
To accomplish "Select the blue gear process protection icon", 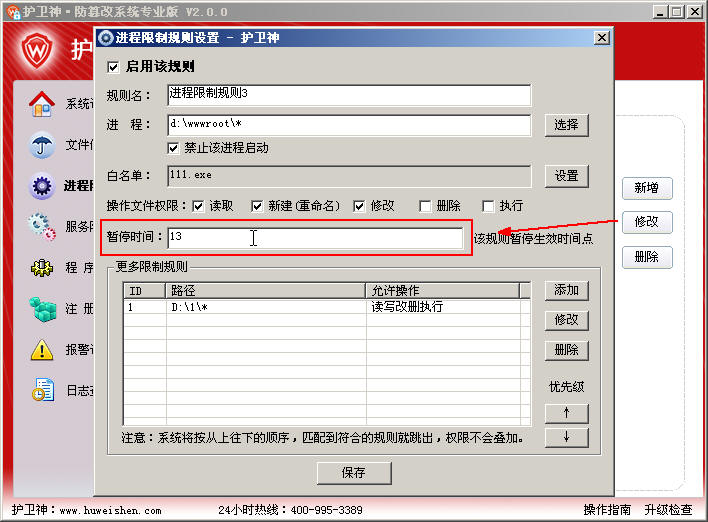I will click(42, 186).
